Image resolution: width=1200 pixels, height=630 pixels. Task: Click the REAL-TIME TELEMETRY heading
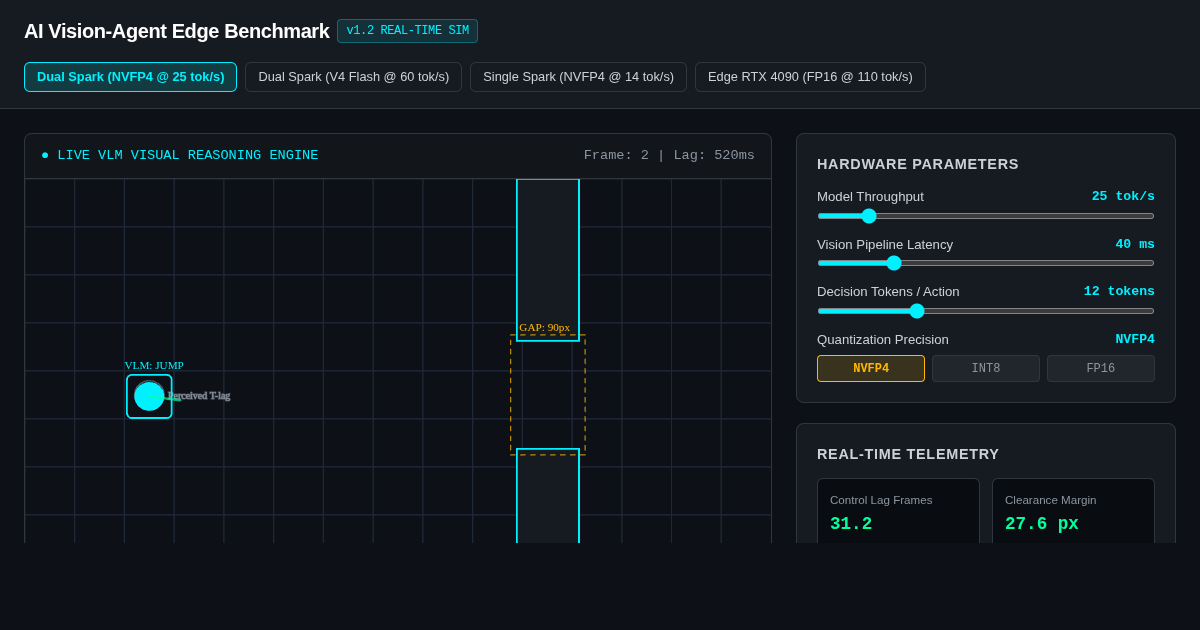point(908,454)
